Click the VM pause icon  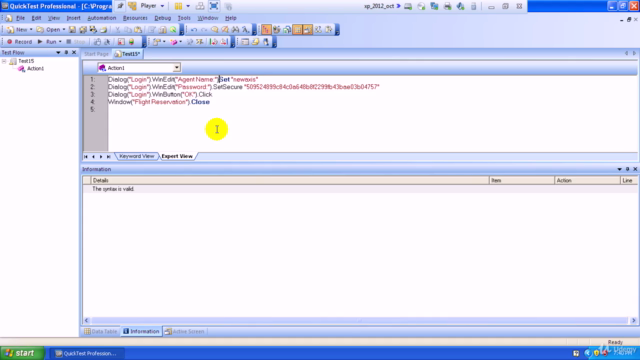[178, 6]
